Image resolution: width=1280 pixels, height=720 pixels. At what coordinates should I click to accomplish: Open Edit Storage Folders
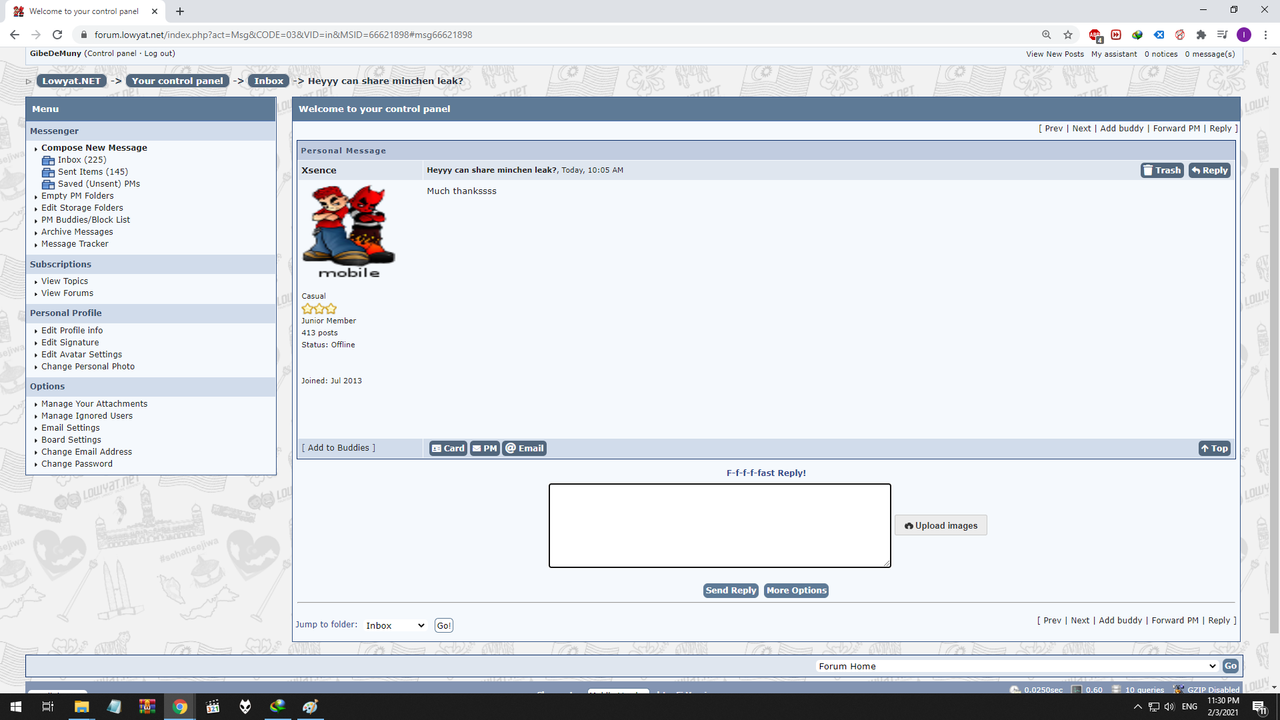(82, 208)
